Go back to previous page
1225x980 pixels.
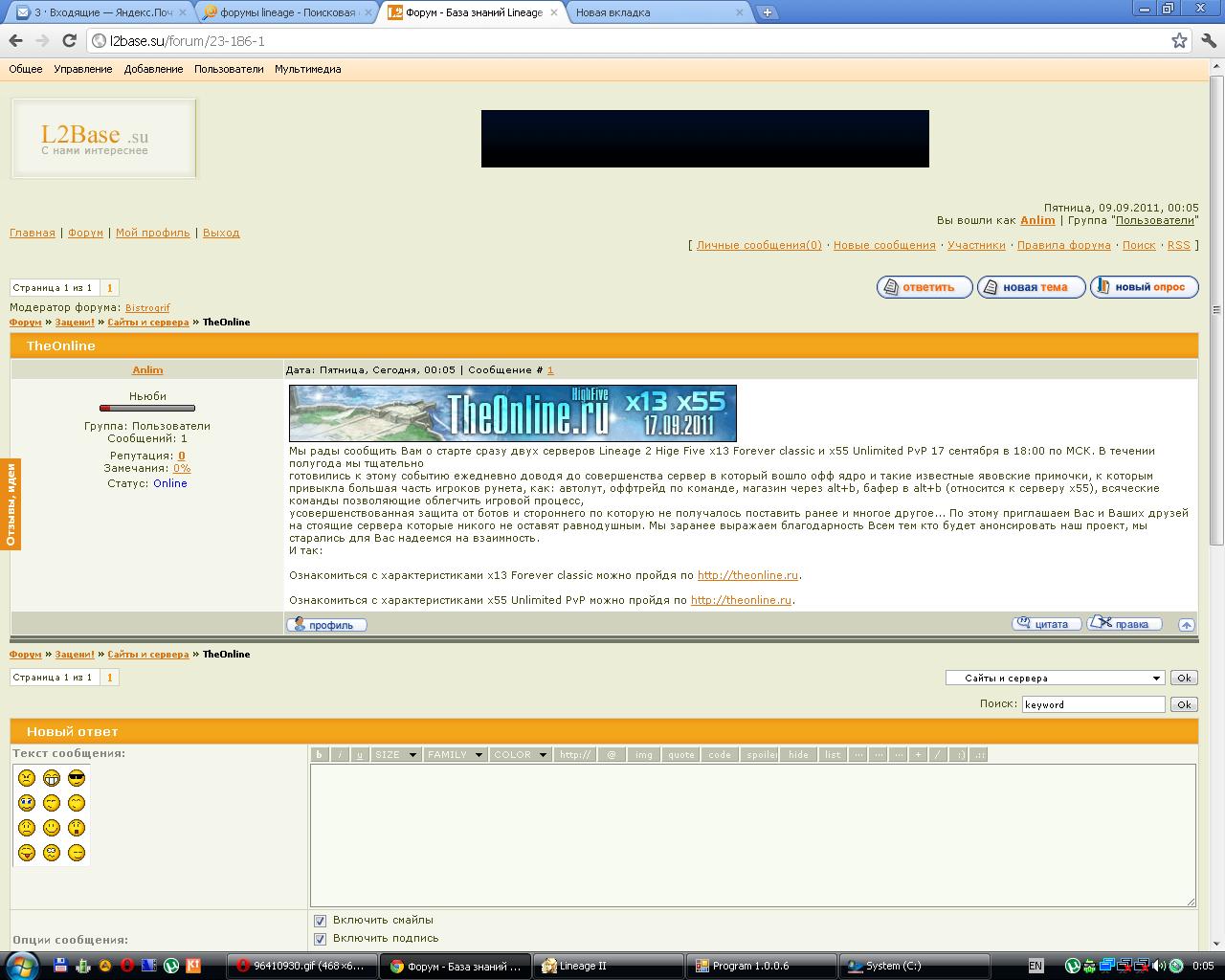(15, 40)
